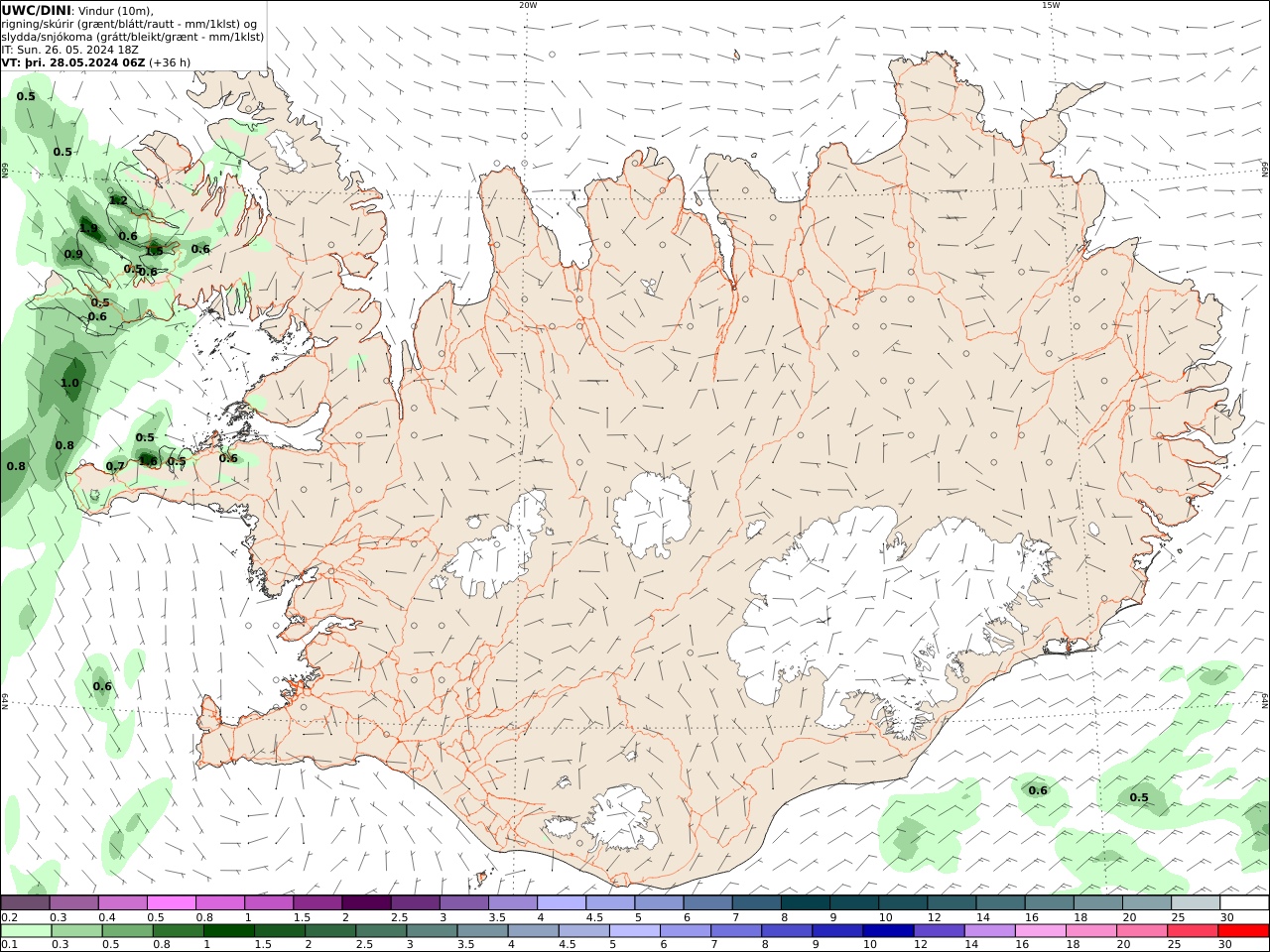Click the 1.0 precipitation value off west coast

[69, 383]
